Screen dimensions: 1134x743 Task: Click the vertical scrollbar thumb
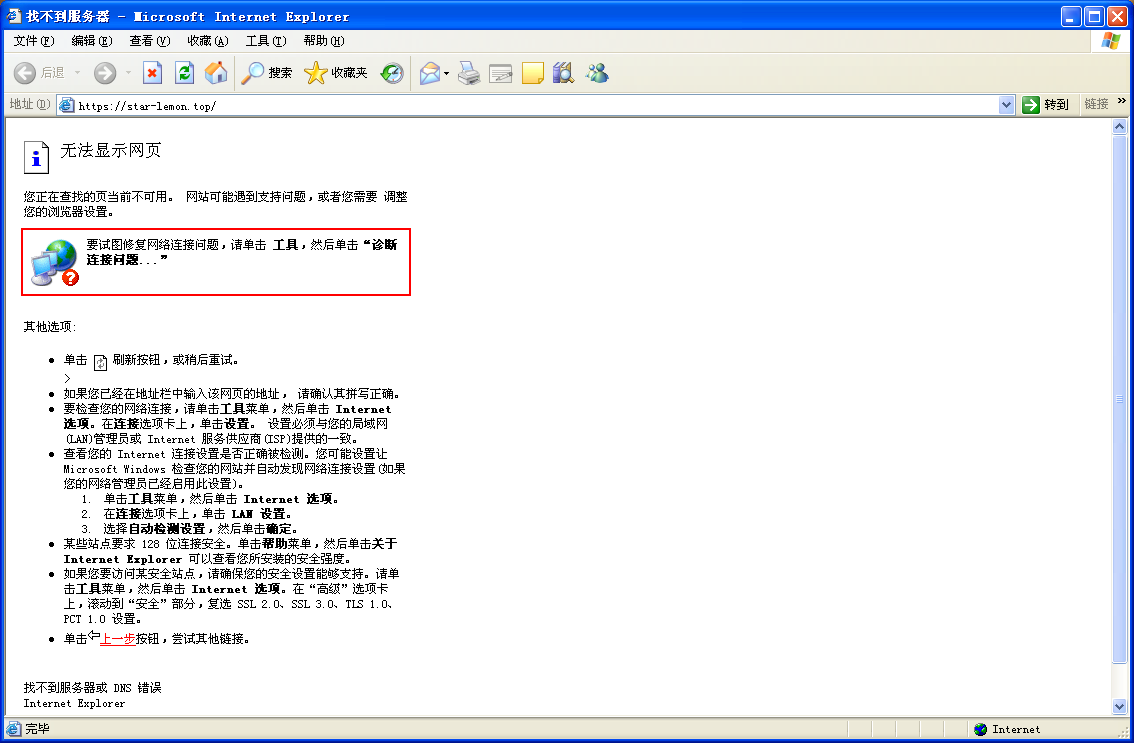(1120, 399)
